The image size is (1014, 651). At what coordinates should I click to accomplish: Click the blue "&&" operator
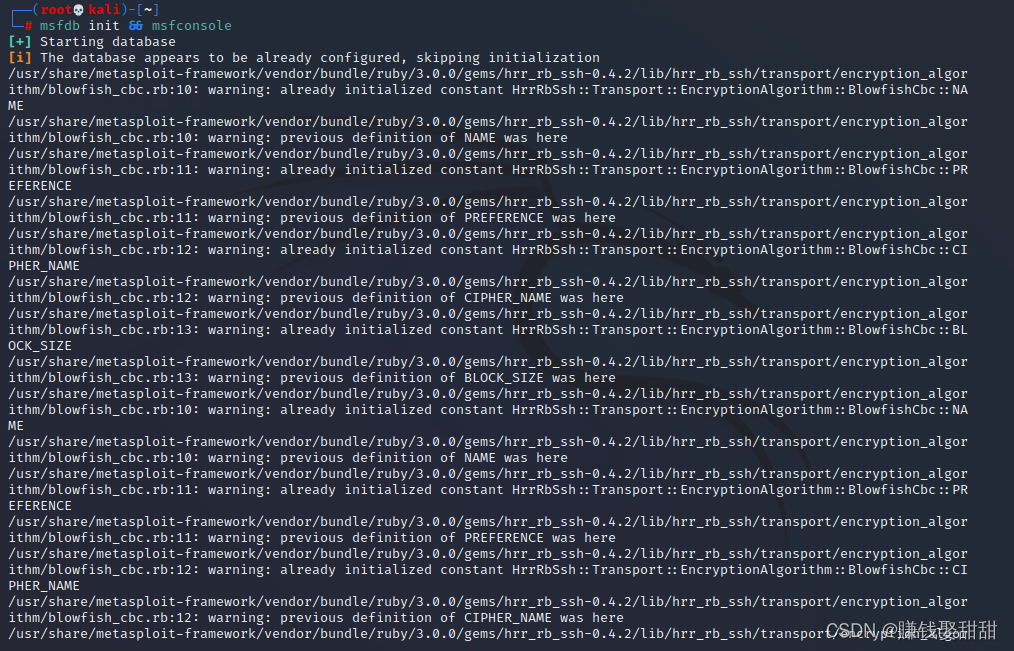pos(135,26)
